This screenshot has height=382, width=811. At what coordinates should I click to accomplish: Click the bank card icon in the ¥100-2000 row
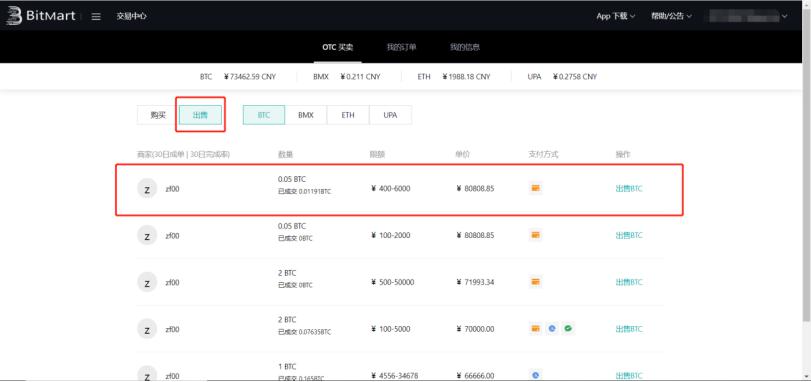pyautogui.click(x=535, y=235)
